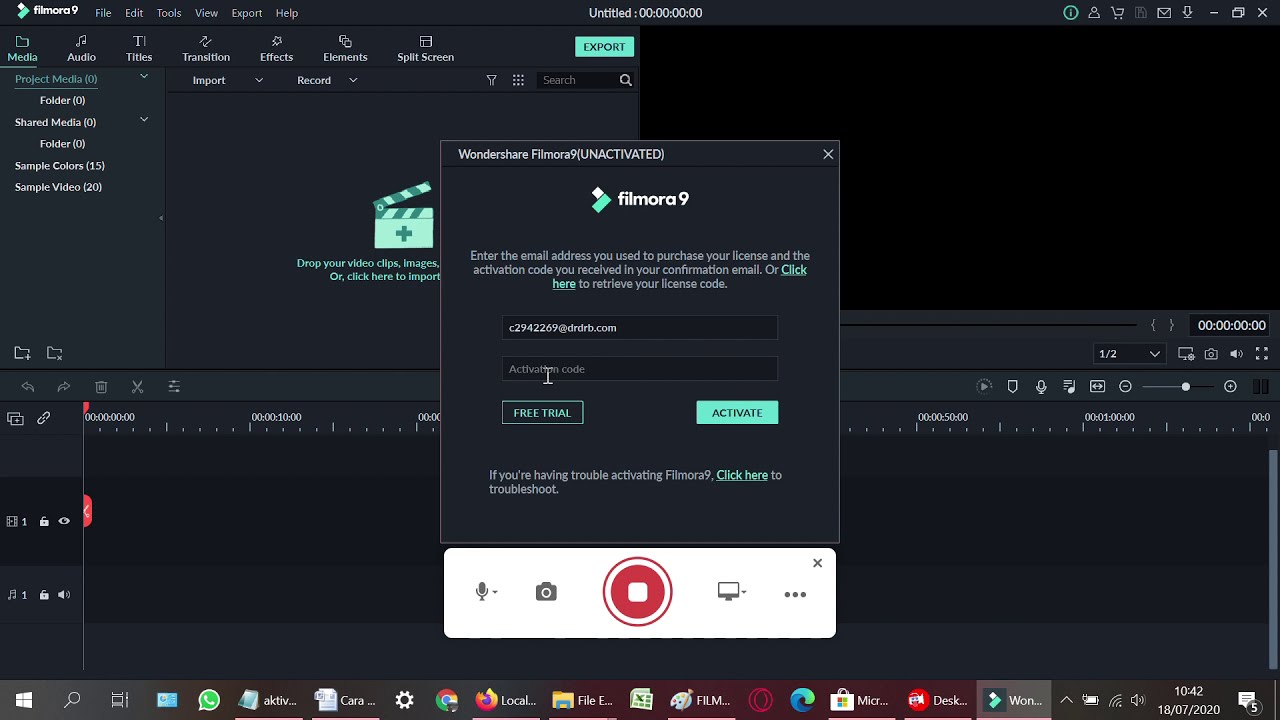This screenshot has width=1280, height=720.
Task: Click here link to troubleshoot activation
Action: (x=742, y=475)
